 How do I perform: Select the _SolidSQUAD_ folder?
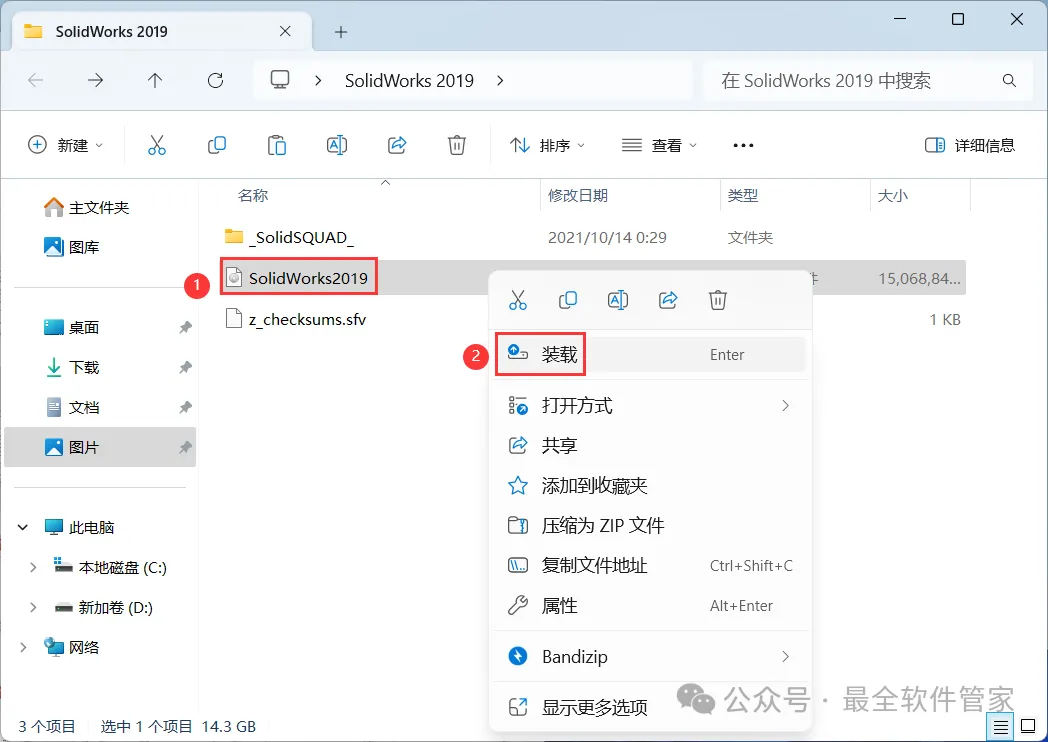[289, 237]
